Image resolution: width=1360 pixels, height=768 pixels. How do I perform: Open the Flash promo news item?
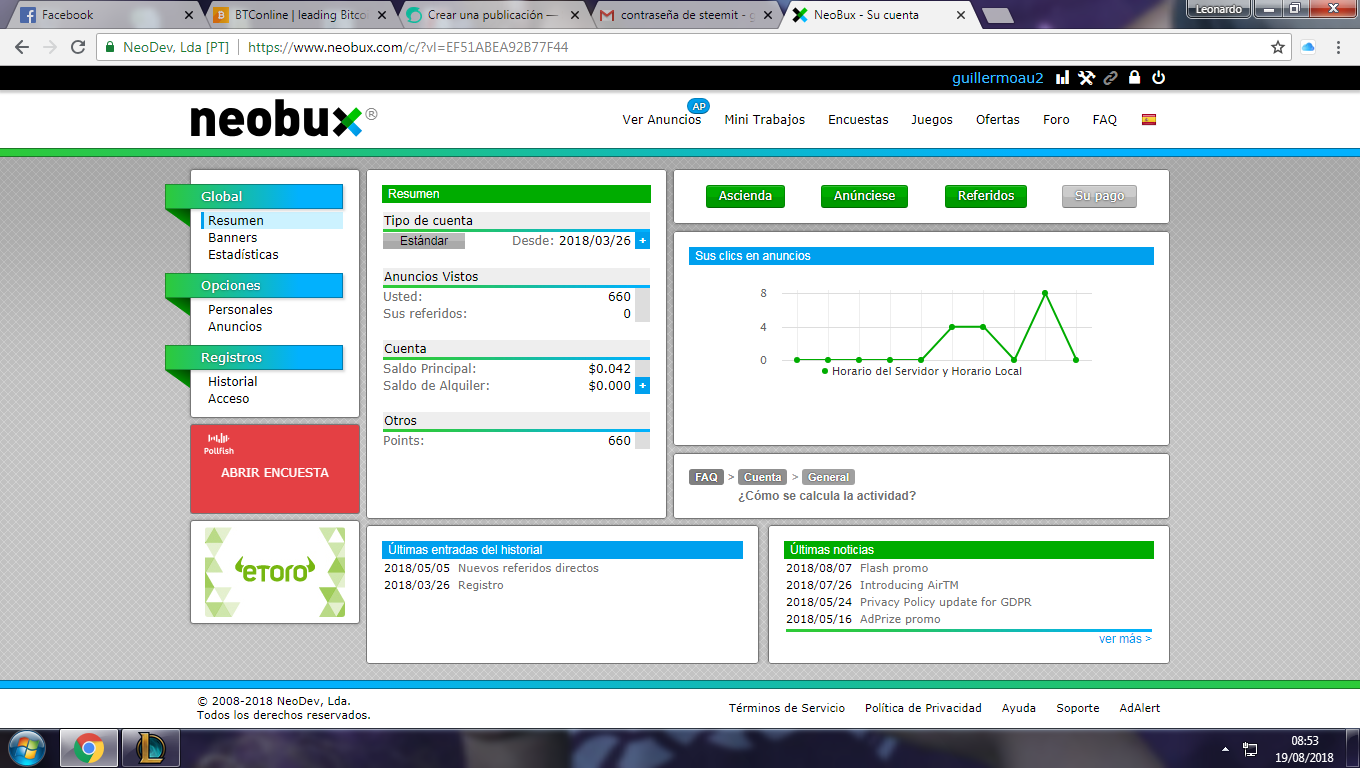(x=894, y=568)
